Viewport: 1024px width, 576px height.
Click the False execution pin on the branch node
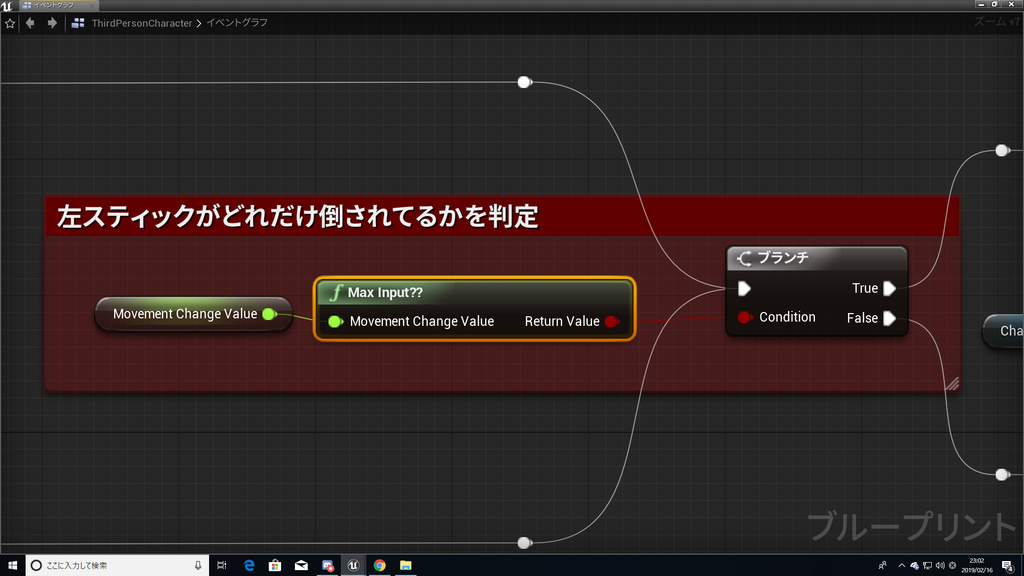pos(890,318)
